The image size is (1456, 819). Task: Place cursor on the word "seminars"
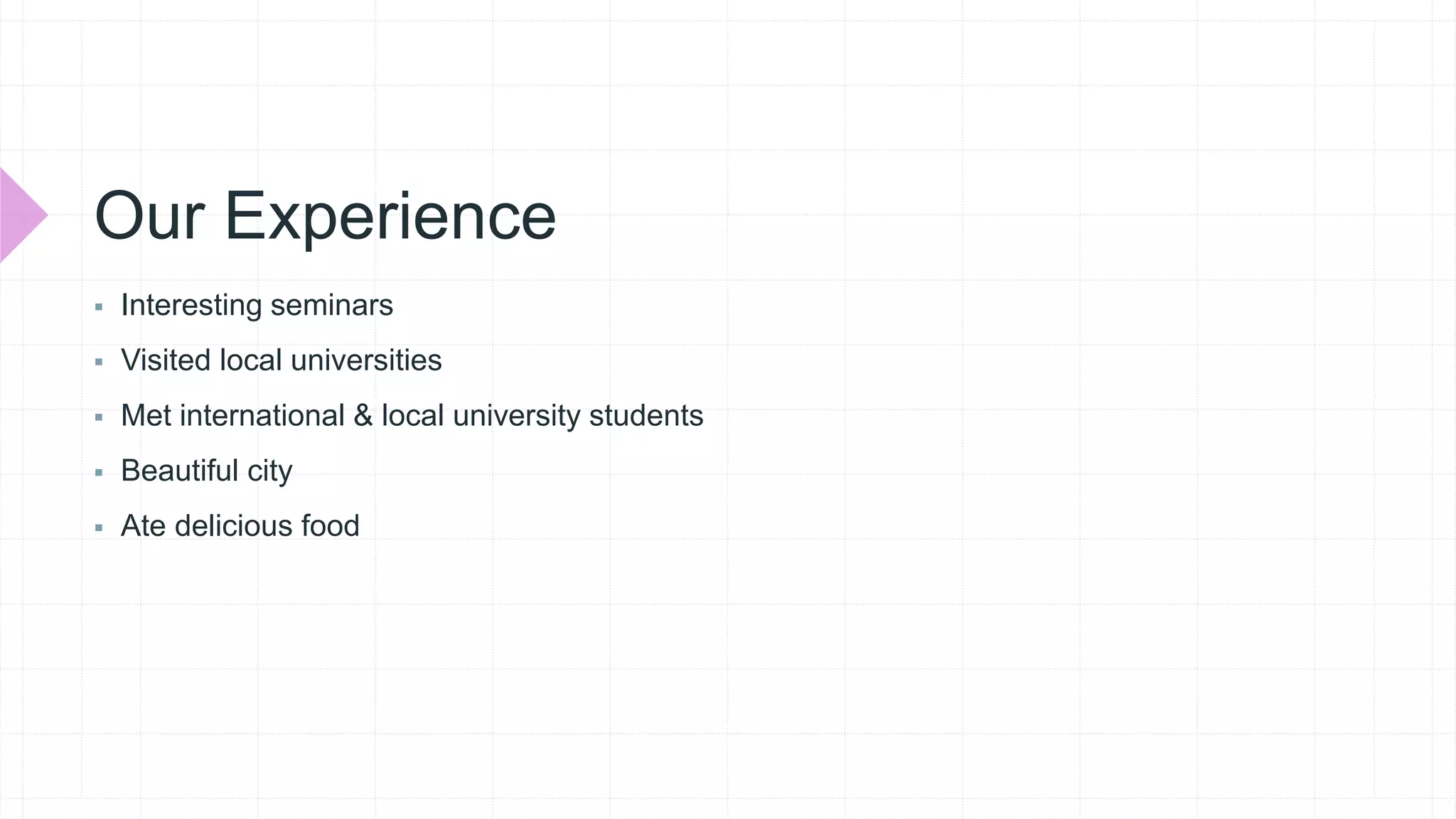(x=331, y=306)
